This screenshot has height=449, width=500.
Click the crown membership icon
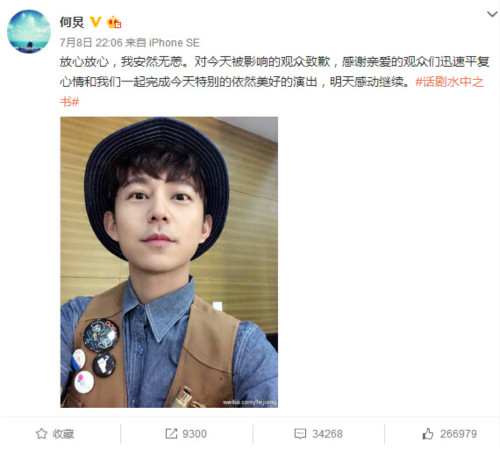[114, 22]
